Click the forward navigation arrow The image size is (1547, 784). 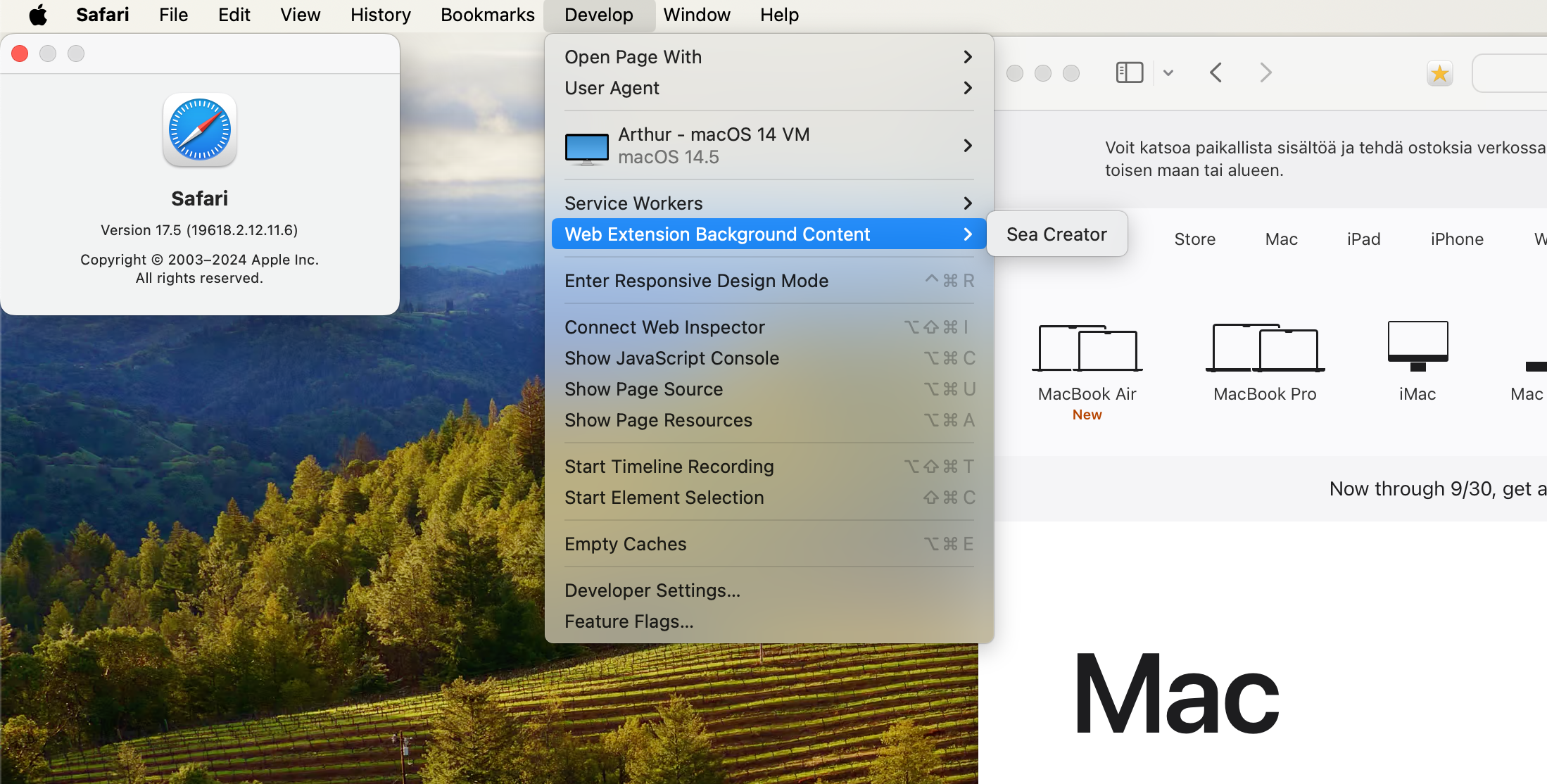tap(1265, 72)
